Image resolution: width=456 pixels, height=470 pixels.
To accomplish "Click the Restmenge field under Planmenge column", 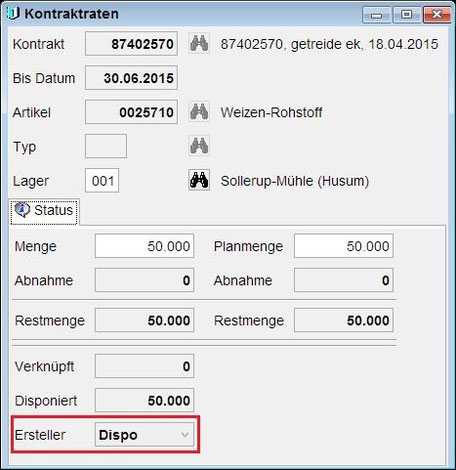I will click(x=344, y=320).
